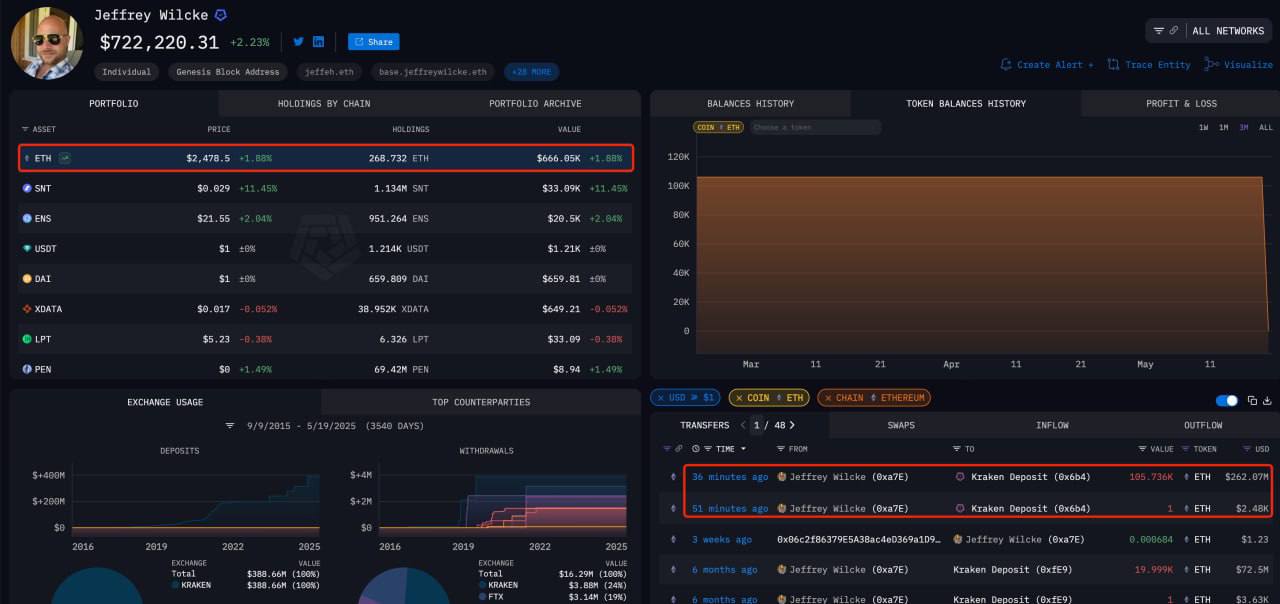The width and height of the screenshot is (1280, 604).
Task: Click Trace Entity
Action: tap(1149, 64)
